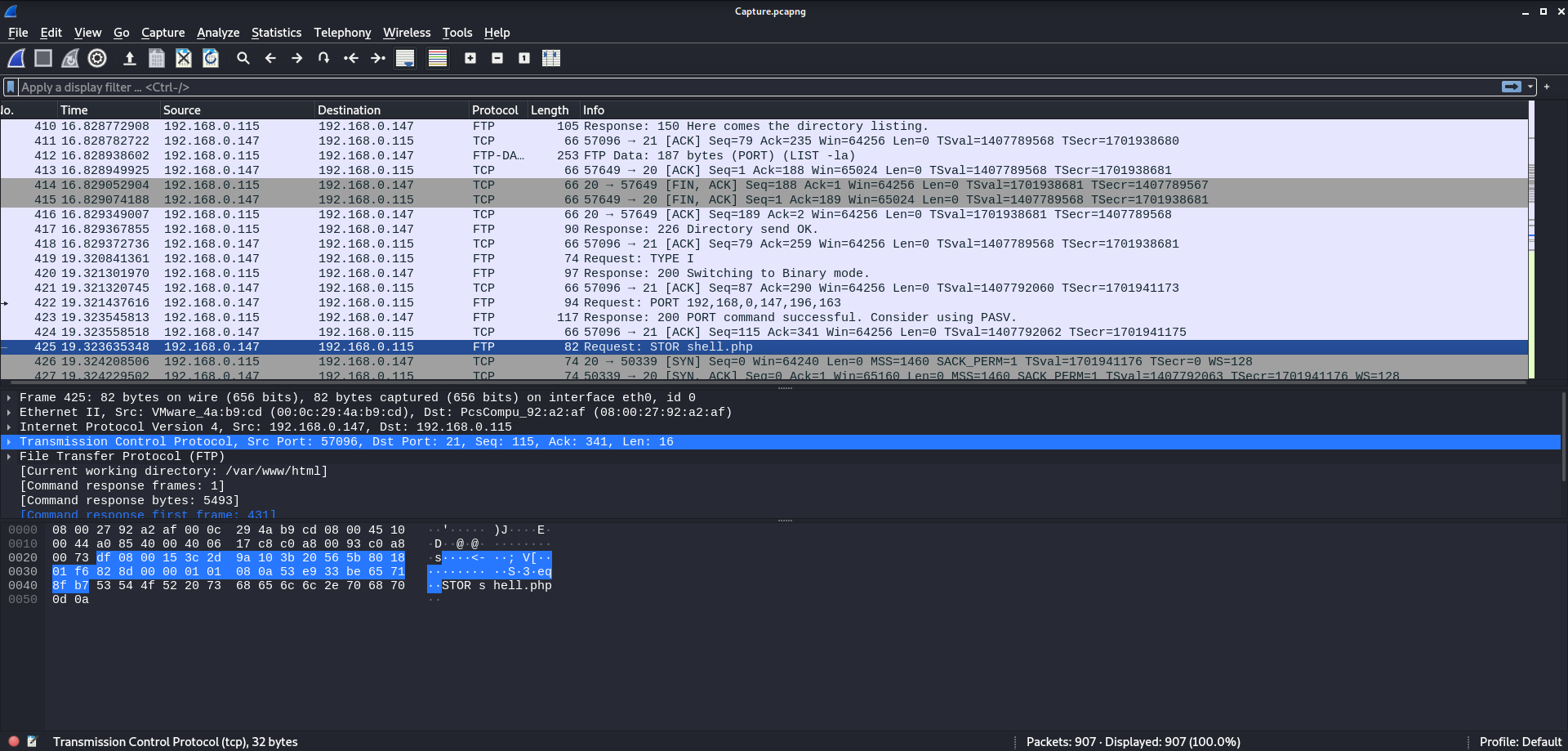Jump to last packet icon
The image size is (1568, 751).
378,58
